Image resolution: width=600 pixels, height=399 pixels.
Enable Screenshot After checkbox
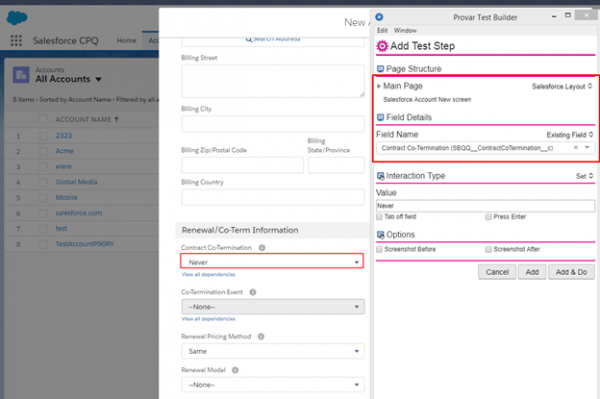[488, 249]
